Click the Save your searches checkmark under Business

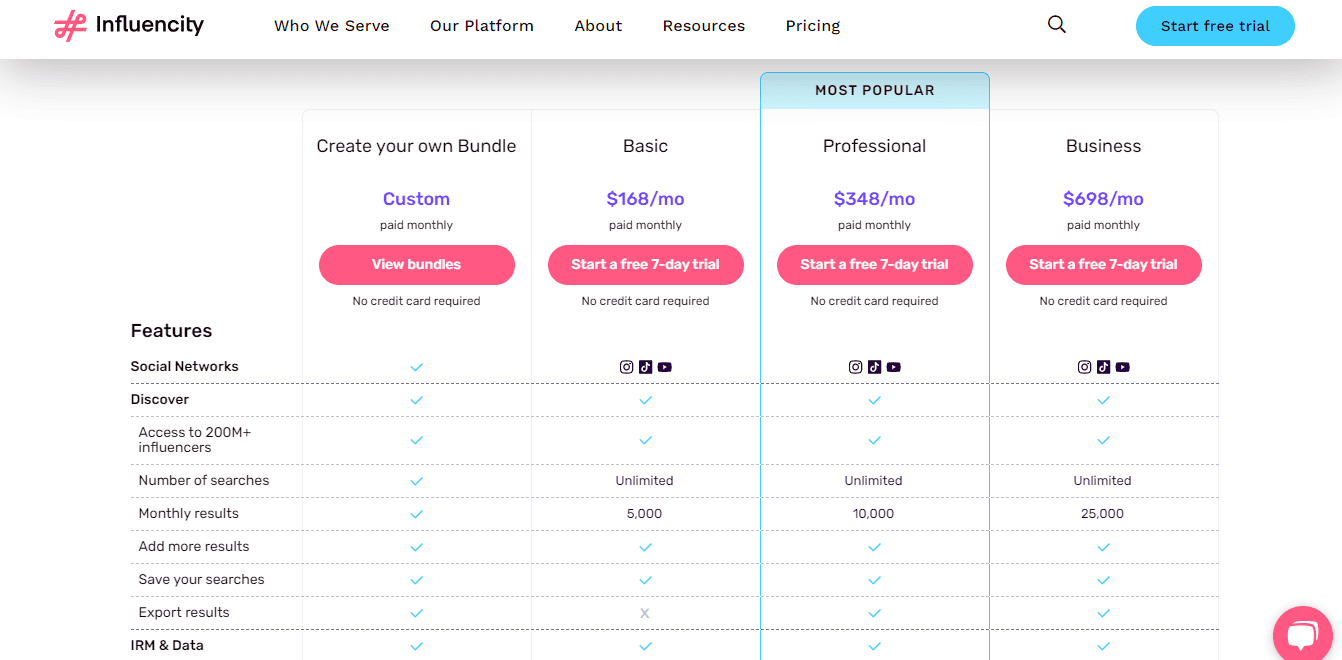tap(1103, 579)
